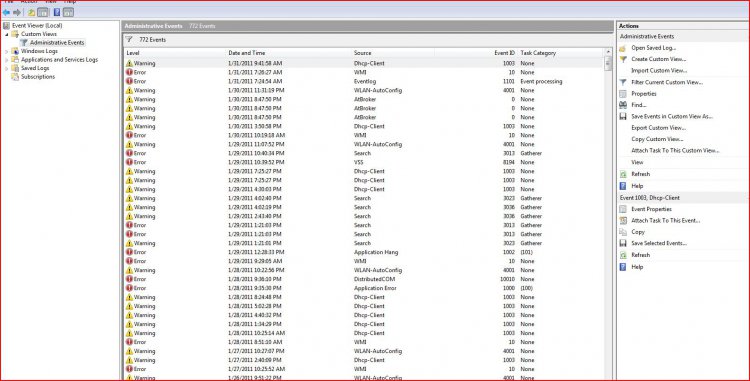750x381 pixels.
Task: Select the Dhcp-Client warning at 1/28/2011 8:24:48 PM
Action: [x=364, y=297]
